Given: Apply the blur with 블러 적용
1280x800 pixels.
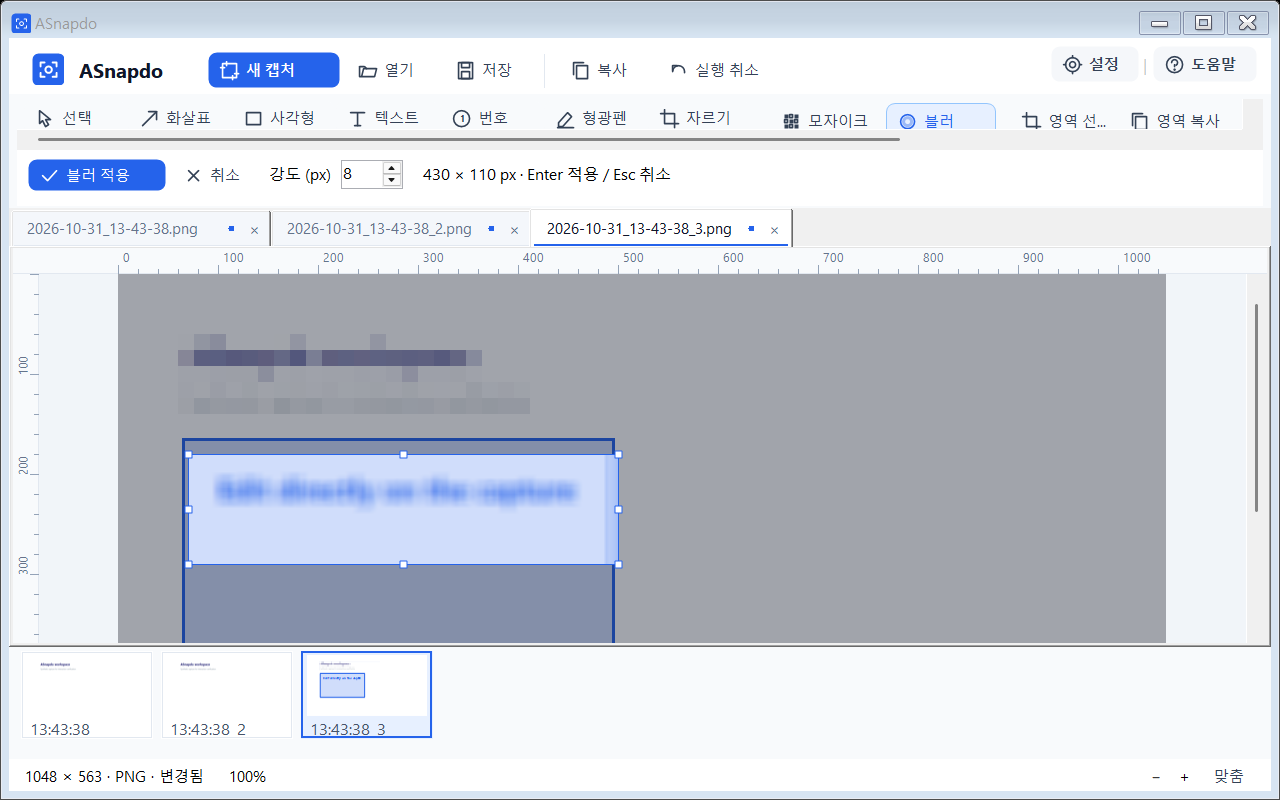Looking at the screenshot, I should pyautogui.click(x=97, y=175).
